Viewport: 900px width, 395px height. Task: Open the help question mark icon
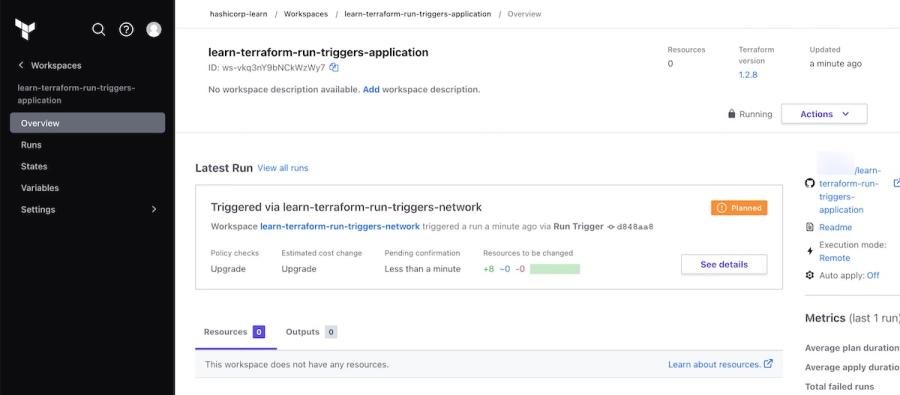(x=126, y=30)
